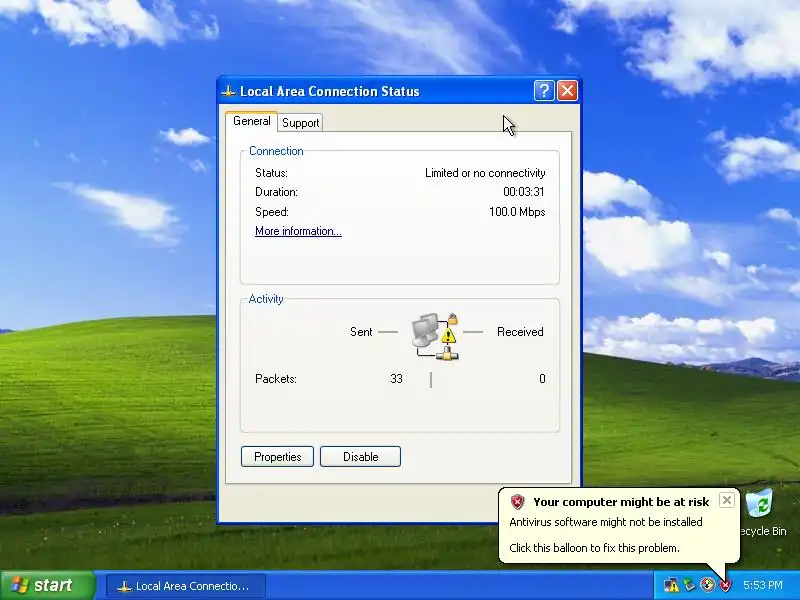Click the Properties button
800x600 pixels.
coord(278,457)
